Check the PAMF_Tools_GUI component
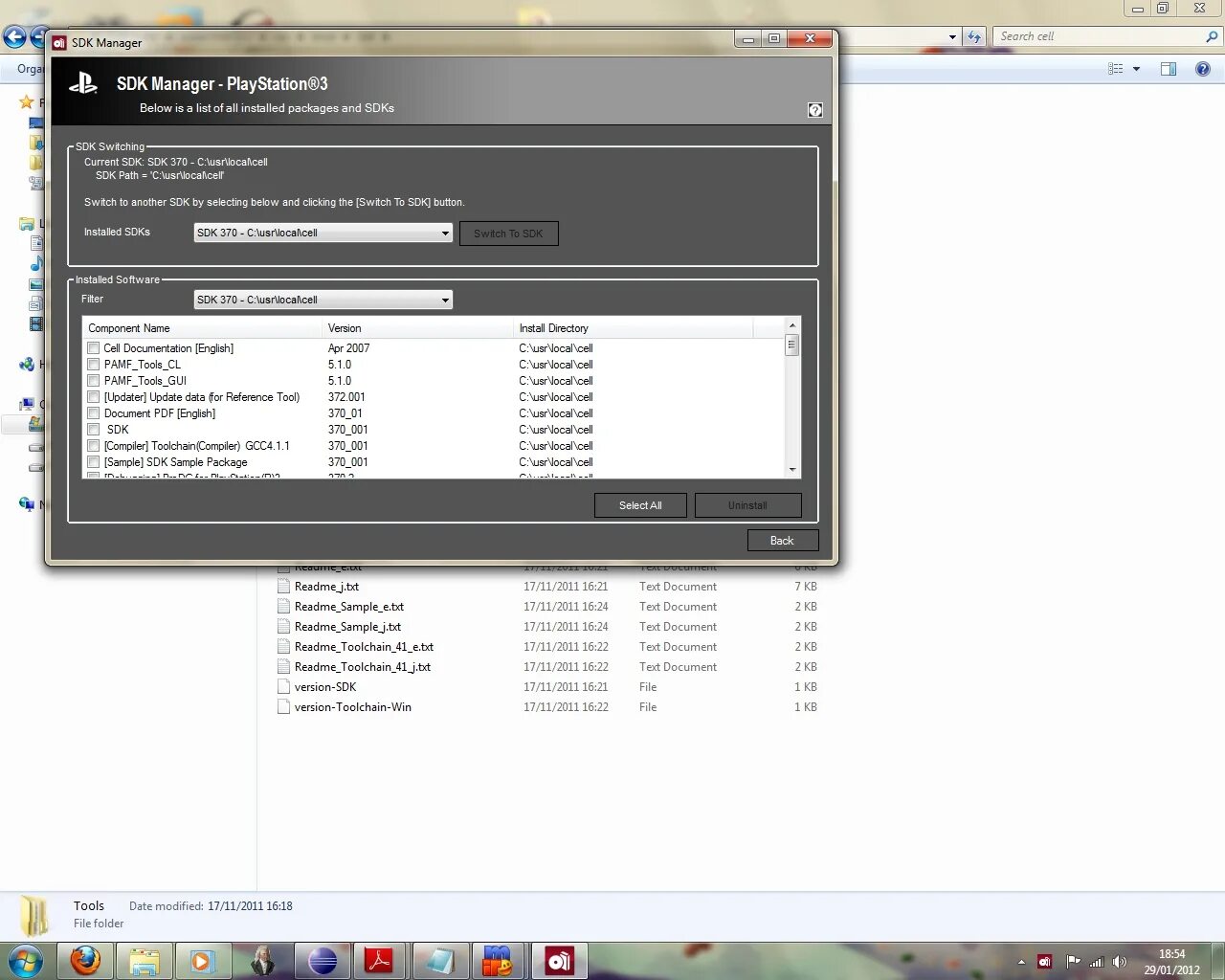The image size is (1225, 980). click(x=93, y=381)
